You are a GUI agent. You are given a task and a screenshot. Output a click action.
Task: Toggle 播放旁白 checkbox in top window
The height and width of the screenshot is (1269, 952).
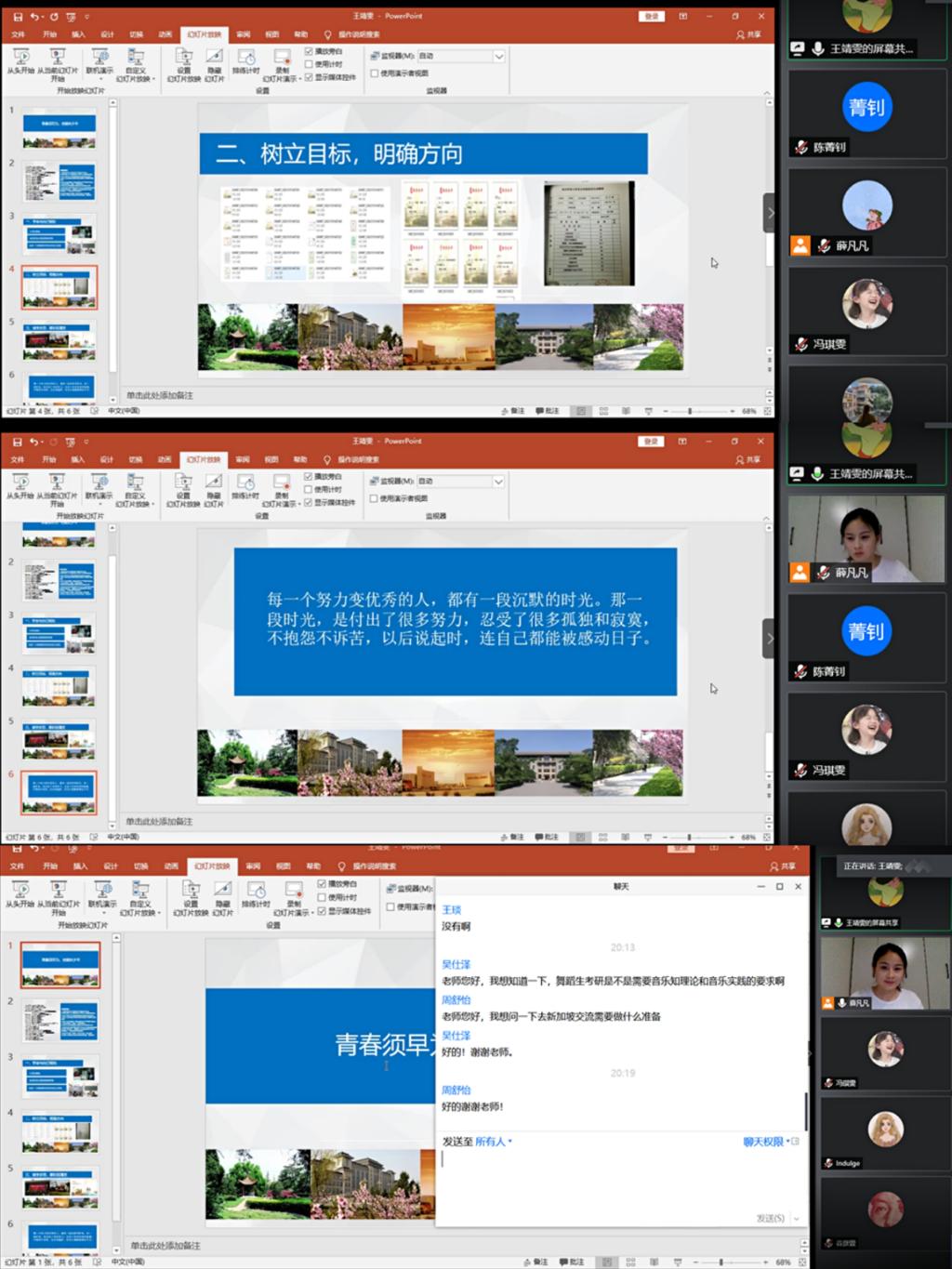pyautogui.click(x=309, y=51)
